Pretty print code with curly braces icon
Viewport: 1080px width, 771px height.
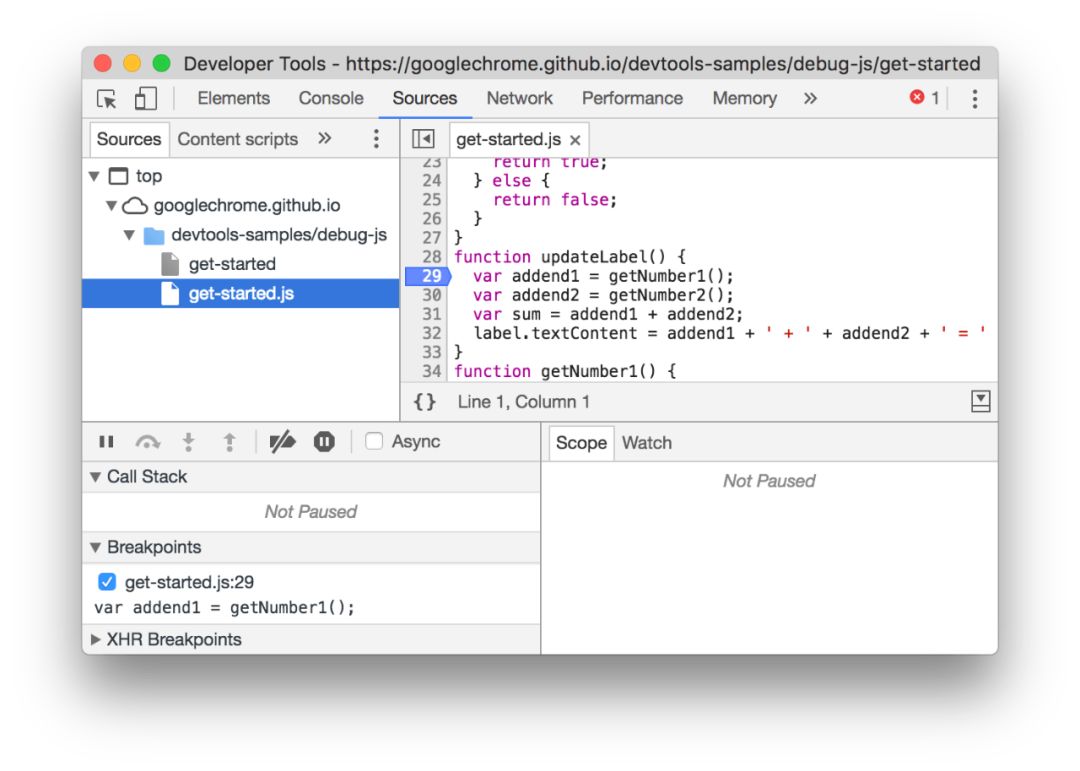pos(424,402)
